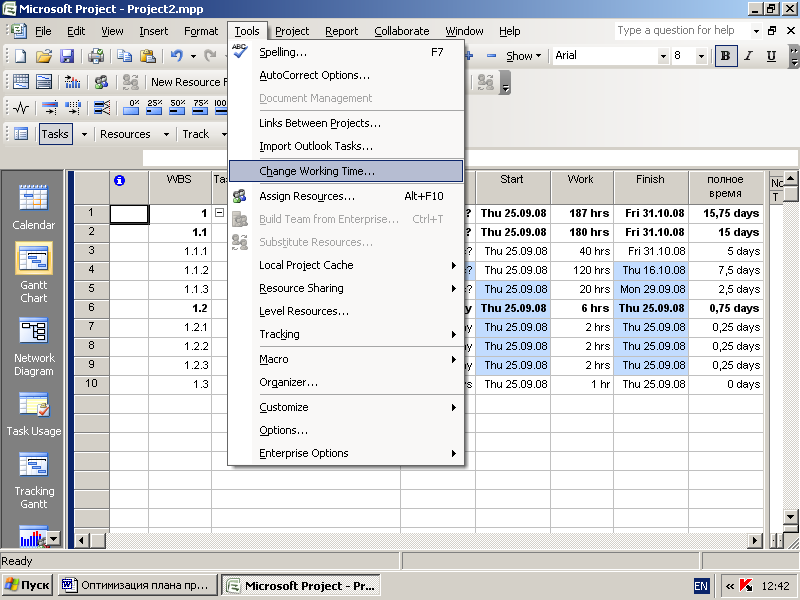Toggle the Tasks guide button
The image size is (800, 600).
56,134
